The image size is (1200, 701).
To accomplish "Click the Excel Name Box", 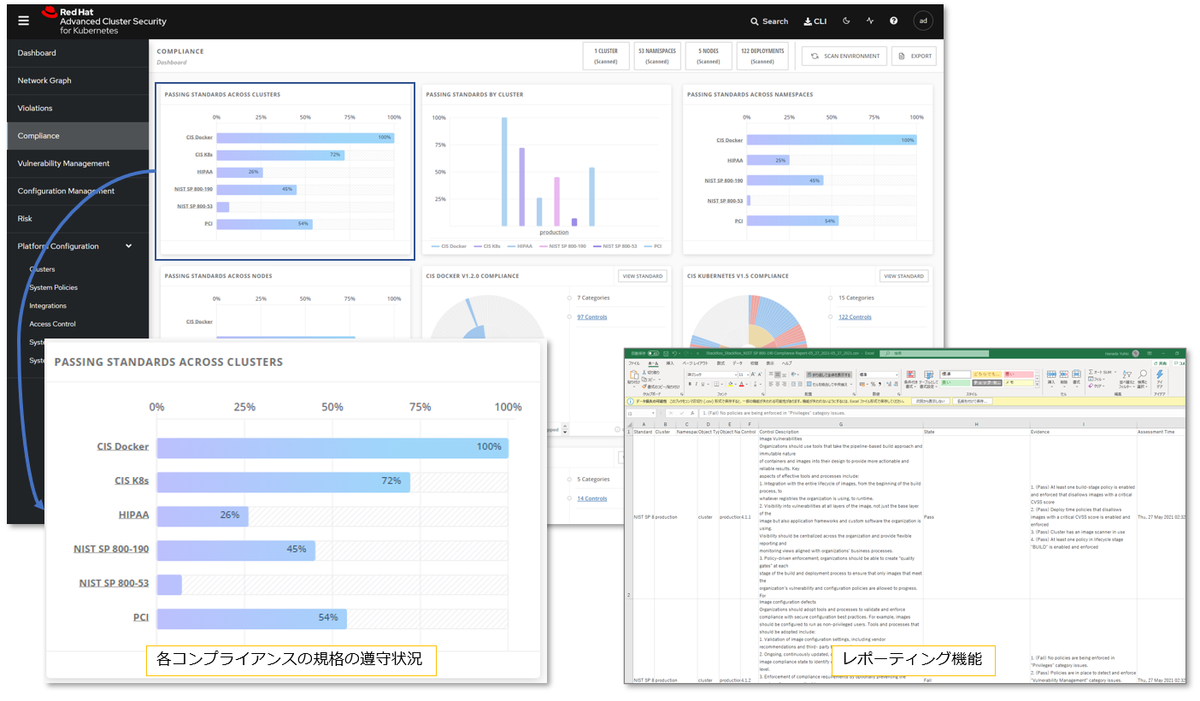I will pyautogui.click(x=640, y=413).
